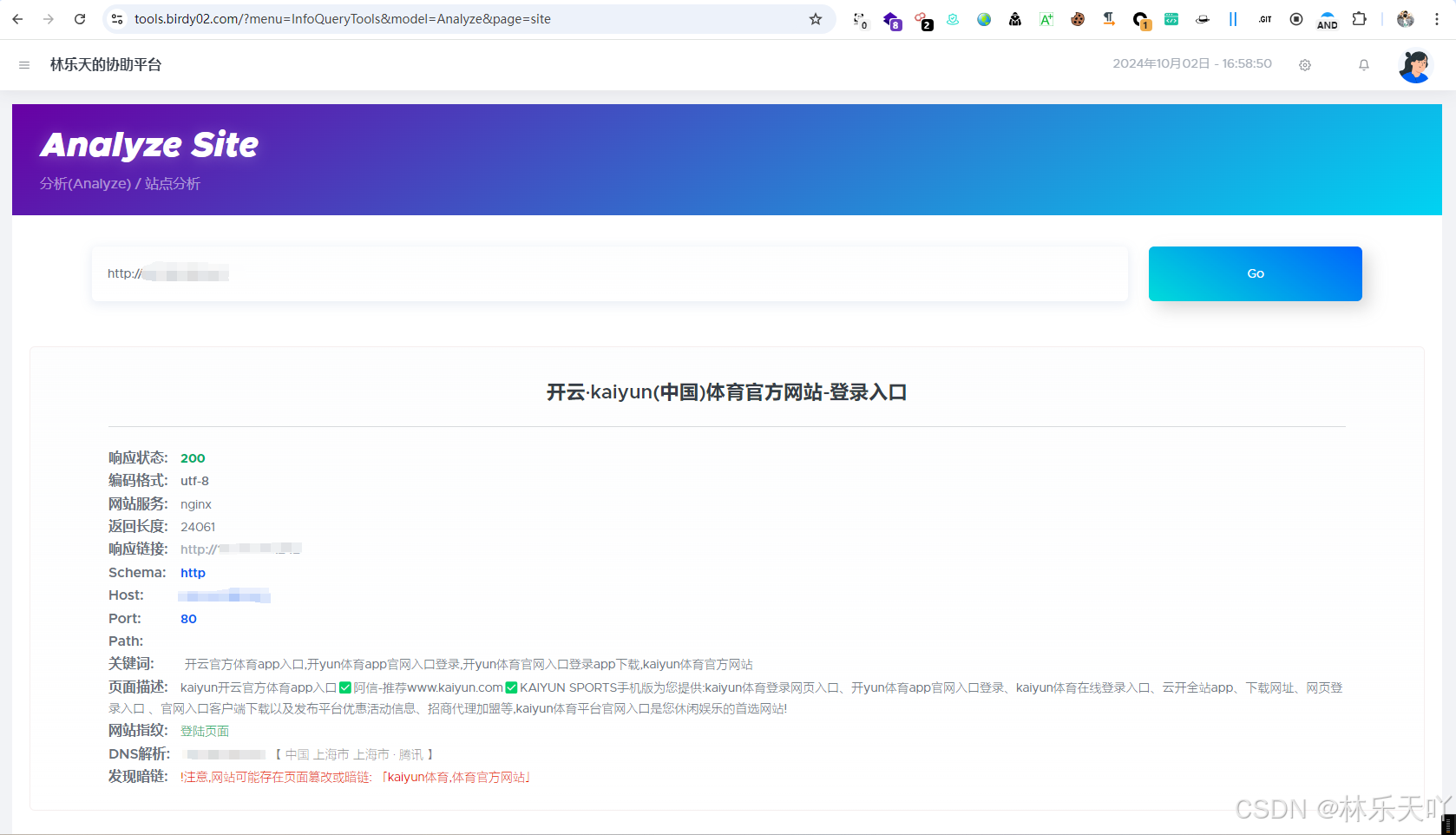1456x835 pixels.
Task: Start analysis with the Go button
Action: 1256,273
